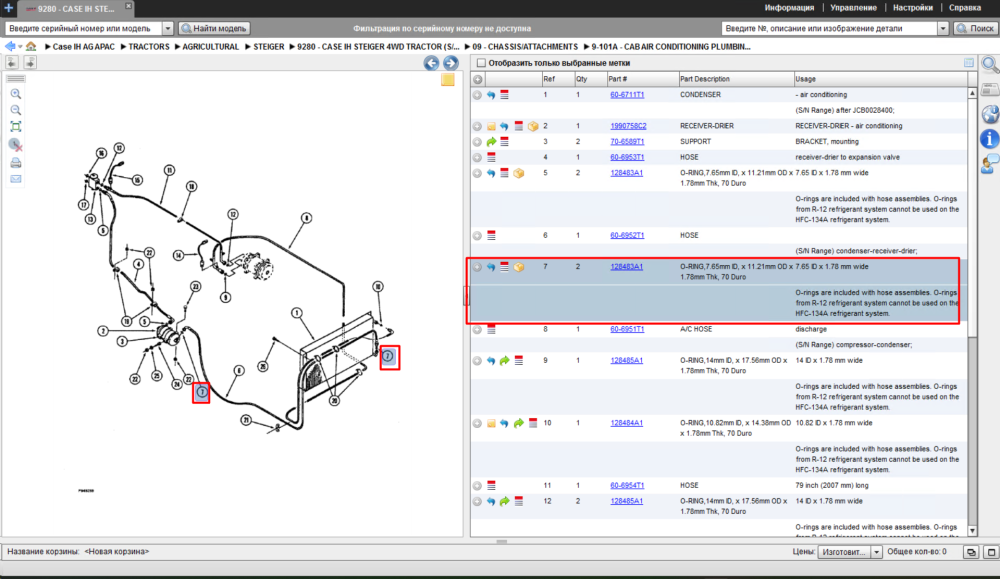Click the green arrow icon in Ref 9 row

coord(504,361)
